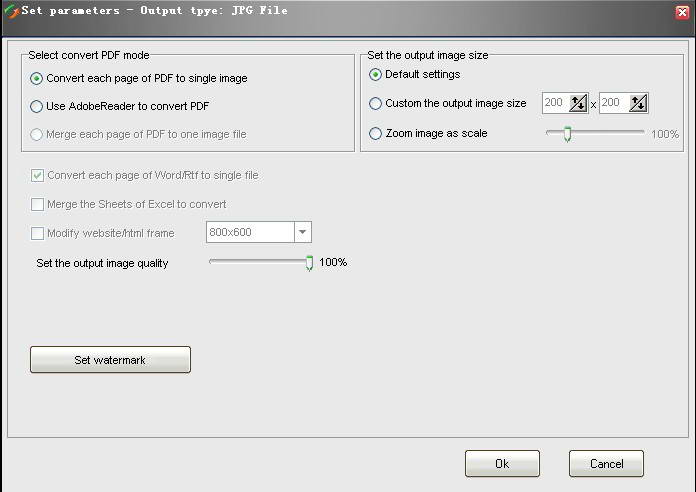Click the app icon in title bar
The height and width of the screenshot is (492, 696).
[11, 11]
